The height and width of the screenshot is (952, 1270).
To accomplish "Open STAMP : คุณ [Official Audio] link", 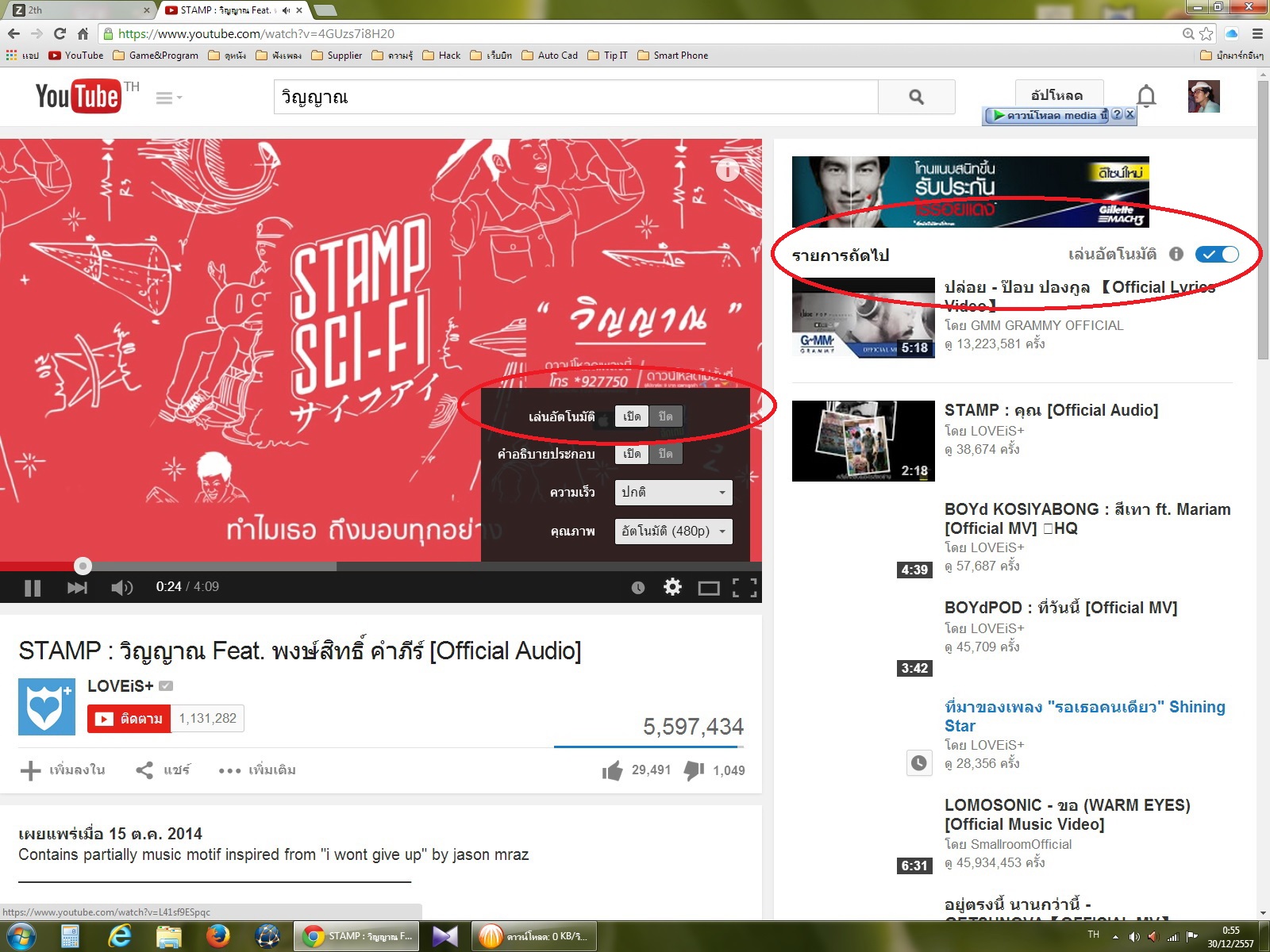I will [1052, 410].
